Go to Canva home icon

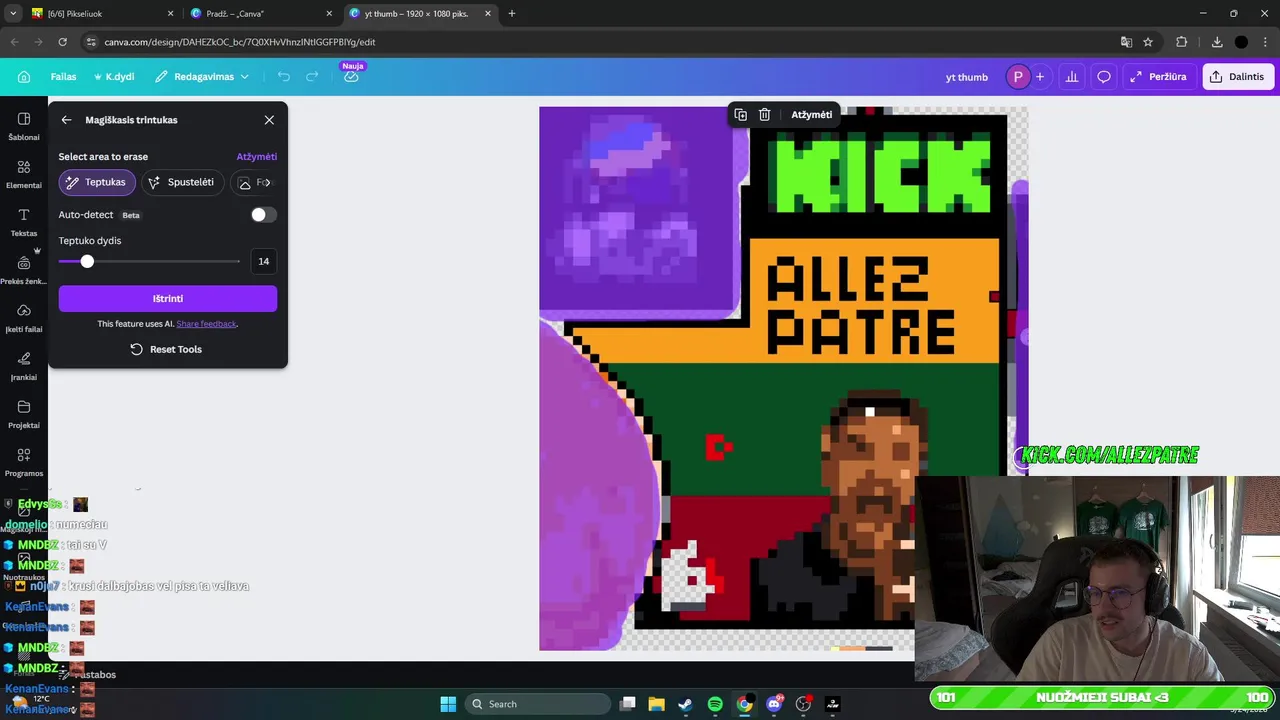(24, 77)
